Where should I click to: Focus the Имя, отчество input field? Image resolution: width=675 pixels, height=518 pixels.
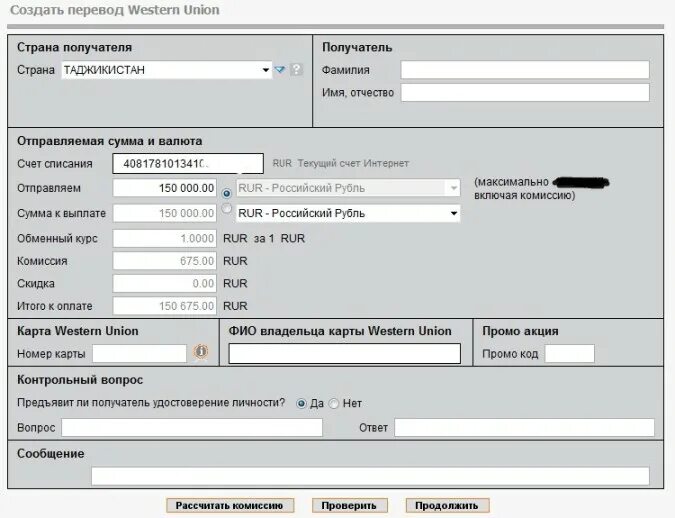525,93
